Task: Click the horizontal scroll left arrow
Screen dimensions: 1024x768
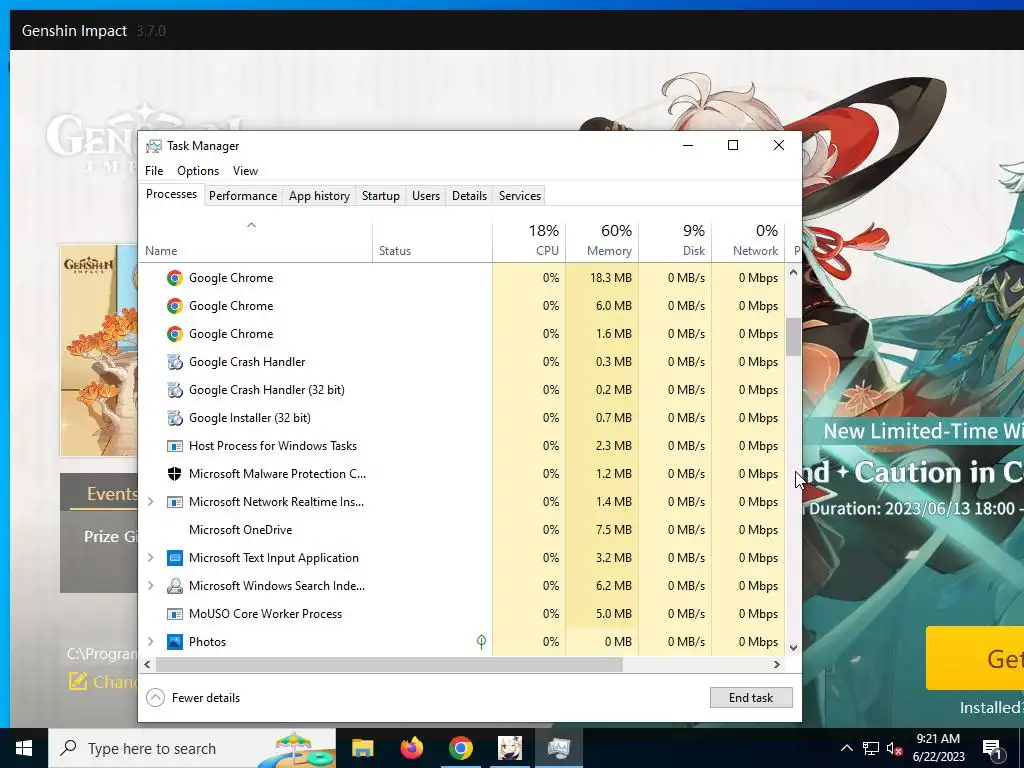Action: 148,665
